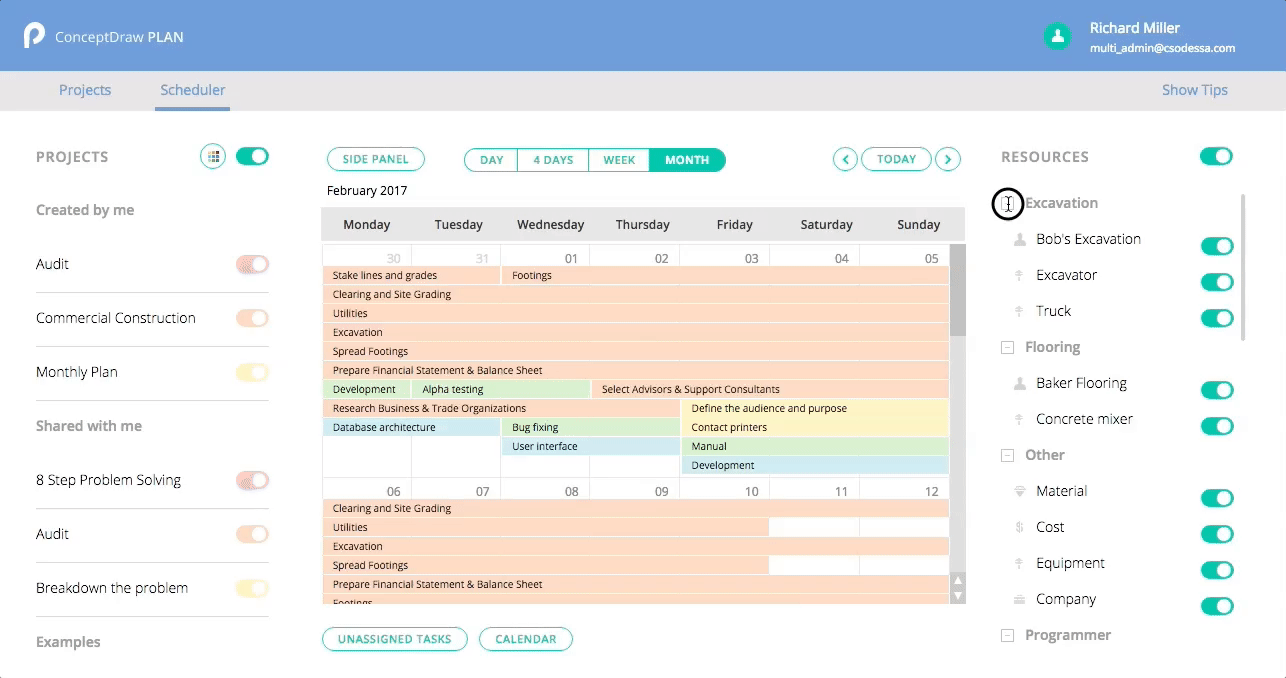Disable the Cost resource switch
This screenshot has width=1286, height=678.
tap(1216, 534)
